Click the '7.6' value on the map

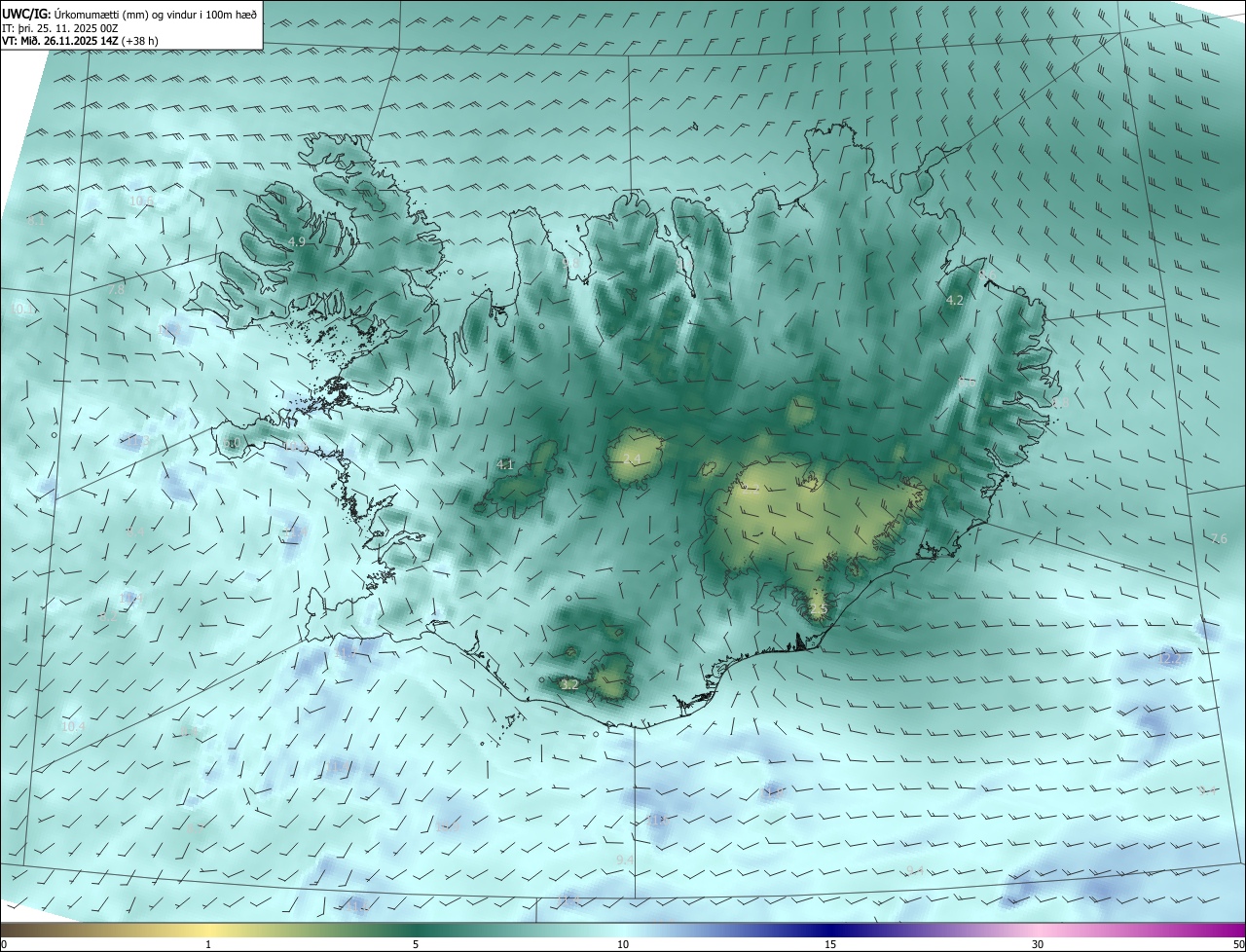click(x=1219, y=538)
